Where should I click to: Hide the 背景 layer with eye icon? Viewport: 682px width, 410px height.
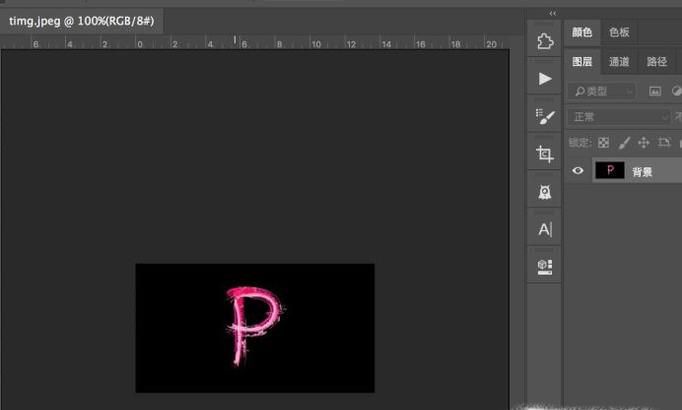point(577,171)
